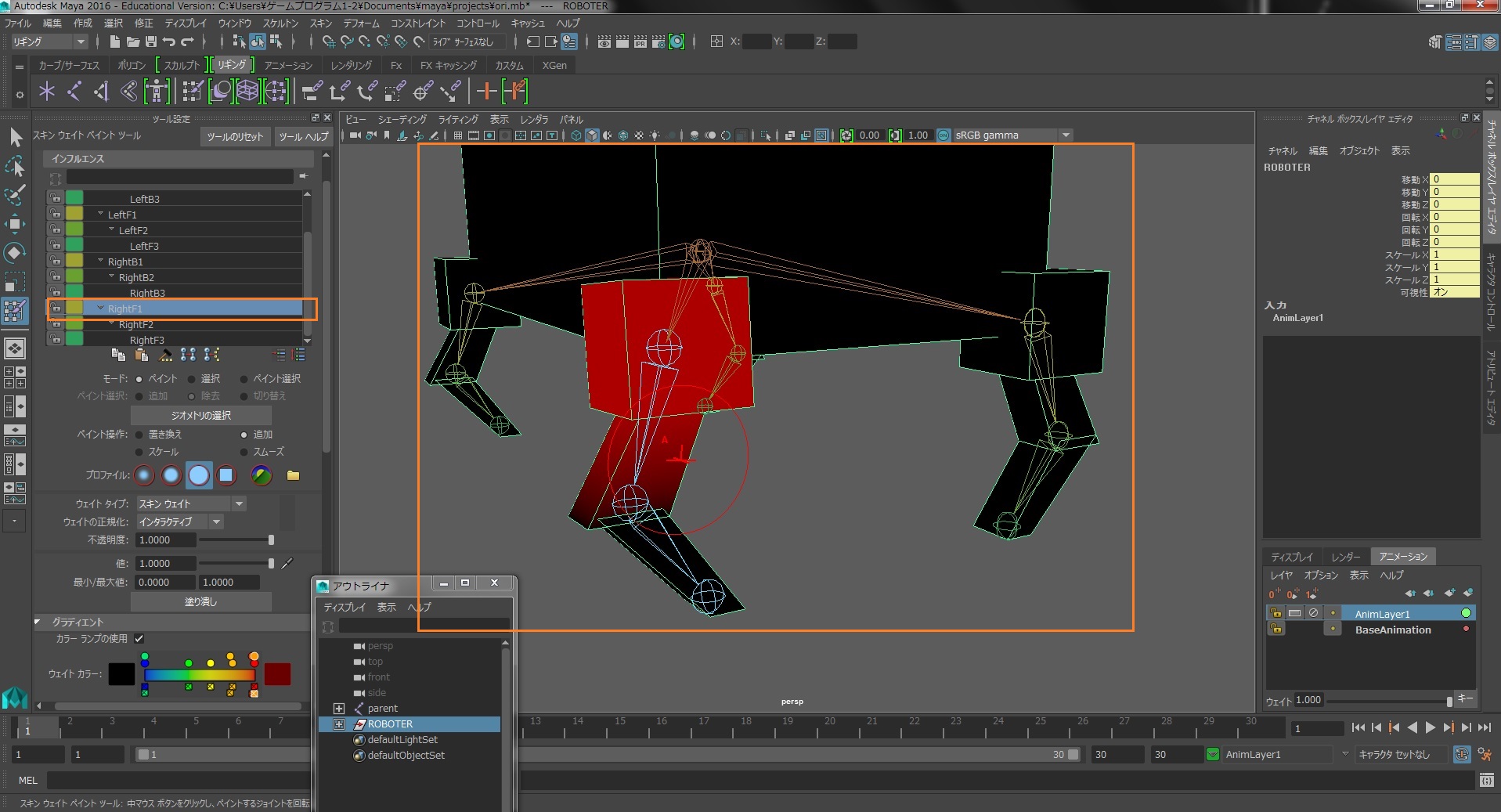Switch to the レンダー layer tab
1501x812 pixels.
point(1345,557)
